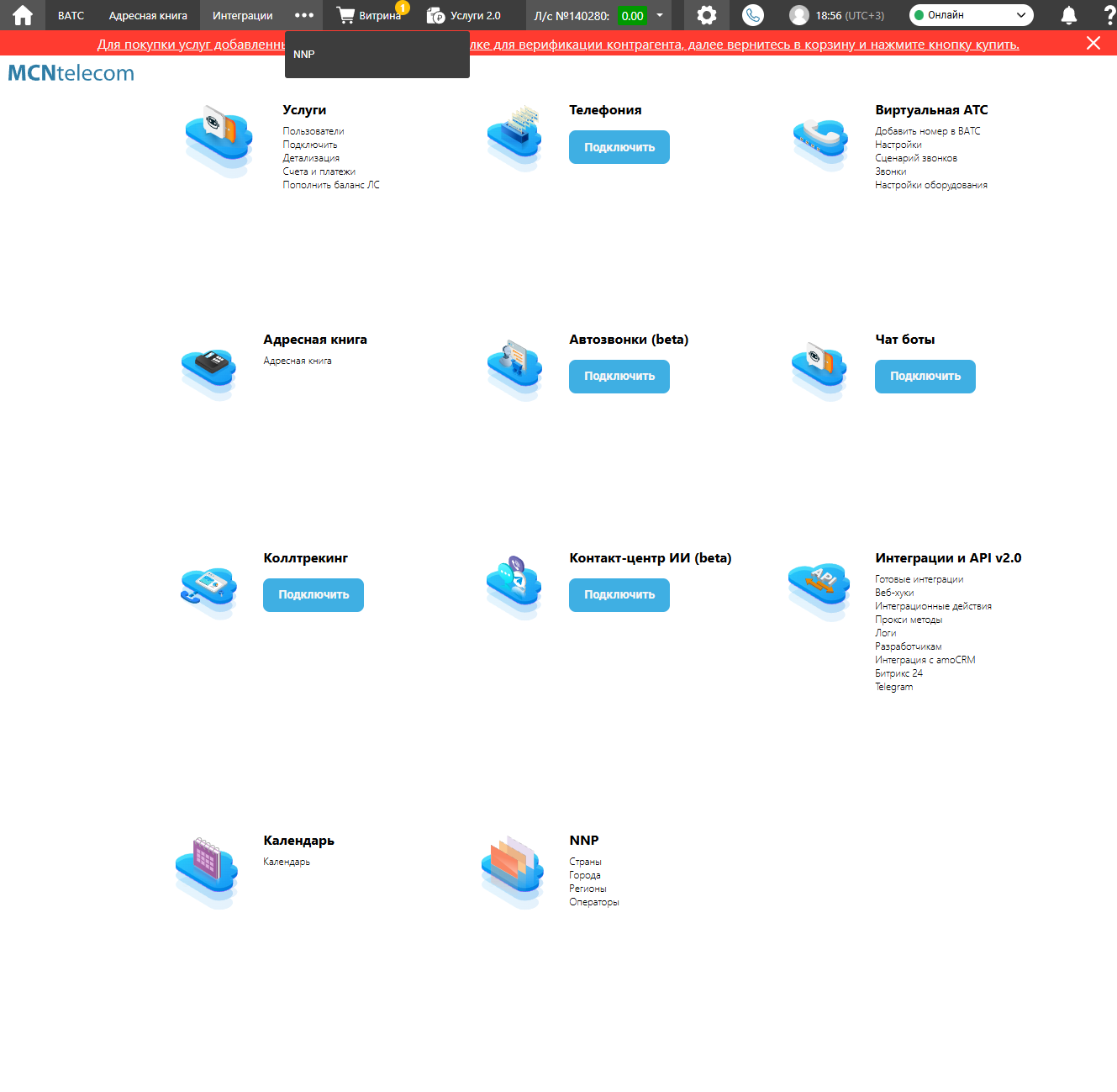This screenshot has width=1117, height=1092.
Task: Click the API integrations cloud icon
Action: click(x=819, y=591)
